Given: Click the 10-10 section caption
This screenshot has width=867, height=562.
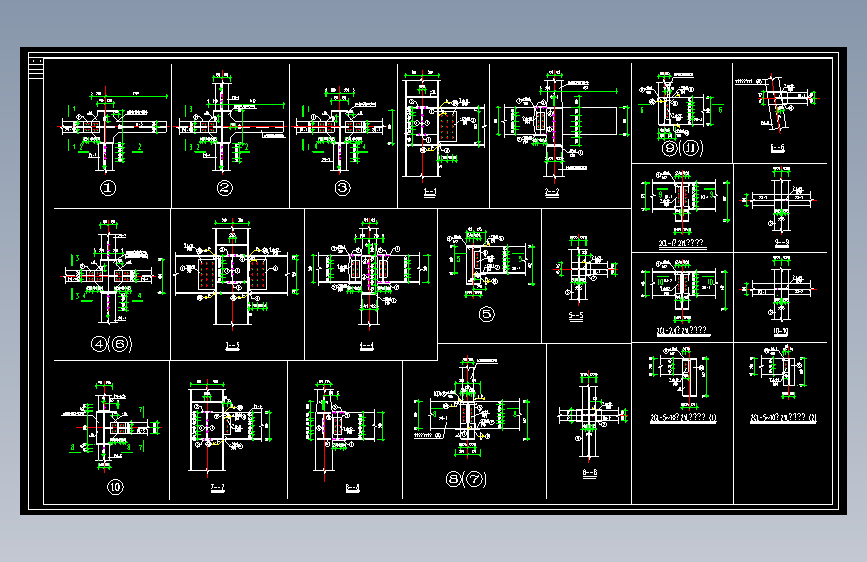Looking at the screenshot, I should point(781,331).
